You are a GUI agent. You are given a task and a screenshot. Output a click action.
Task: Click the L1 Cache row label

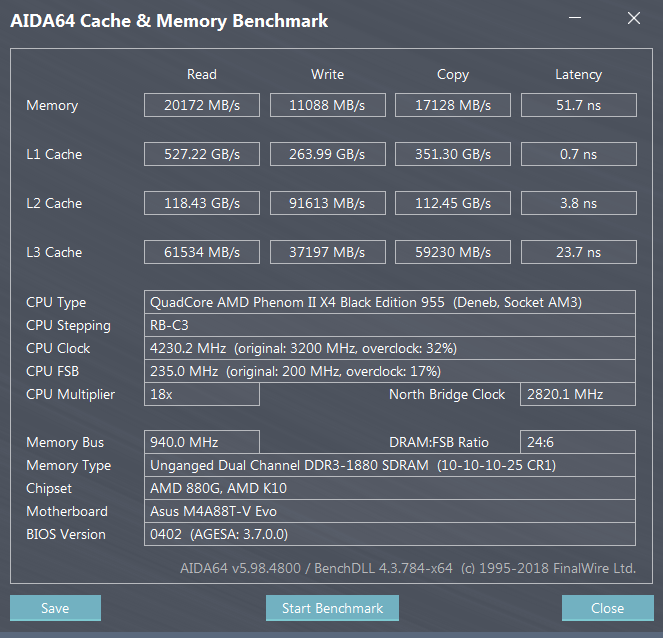[x=54, y=154]
